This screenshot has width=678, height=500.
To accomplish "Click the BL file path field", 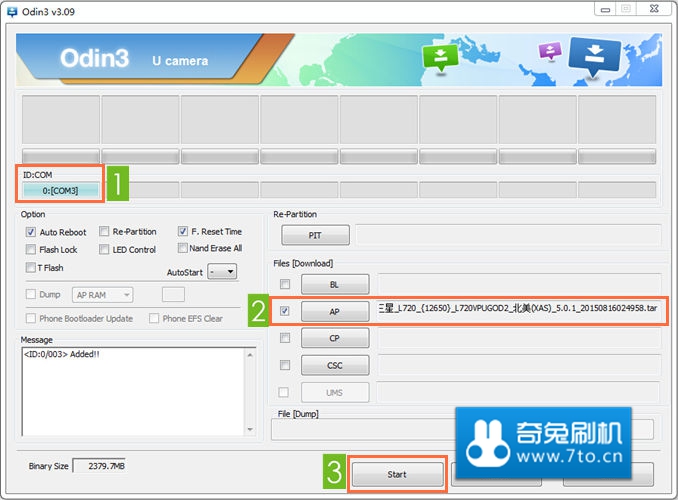I will (x=519, y=284).
